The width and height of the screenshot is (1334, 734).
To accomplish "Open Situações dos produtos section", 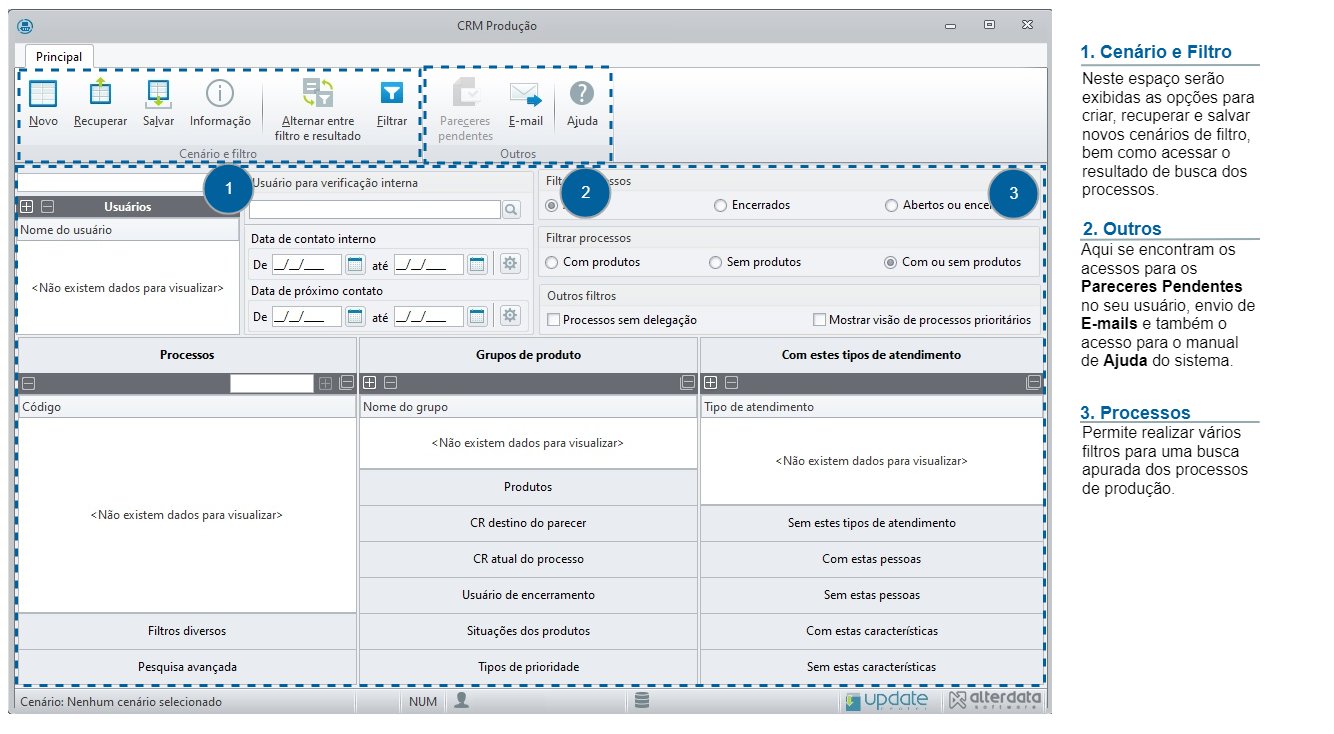I will click(x=528, y=631).
